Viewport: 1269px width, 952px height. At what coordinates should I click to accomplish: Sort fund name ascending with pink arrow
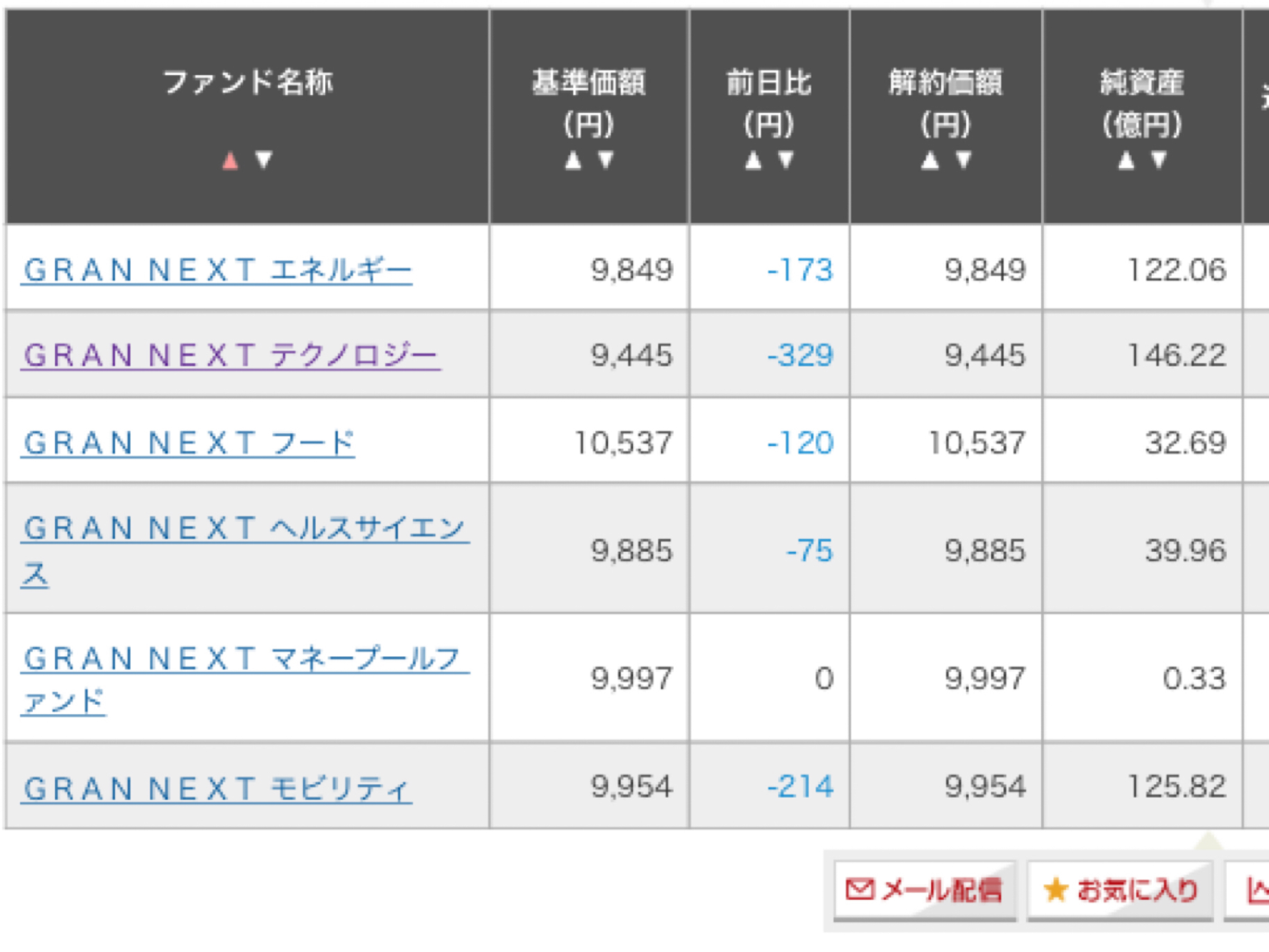coord(230,160)
